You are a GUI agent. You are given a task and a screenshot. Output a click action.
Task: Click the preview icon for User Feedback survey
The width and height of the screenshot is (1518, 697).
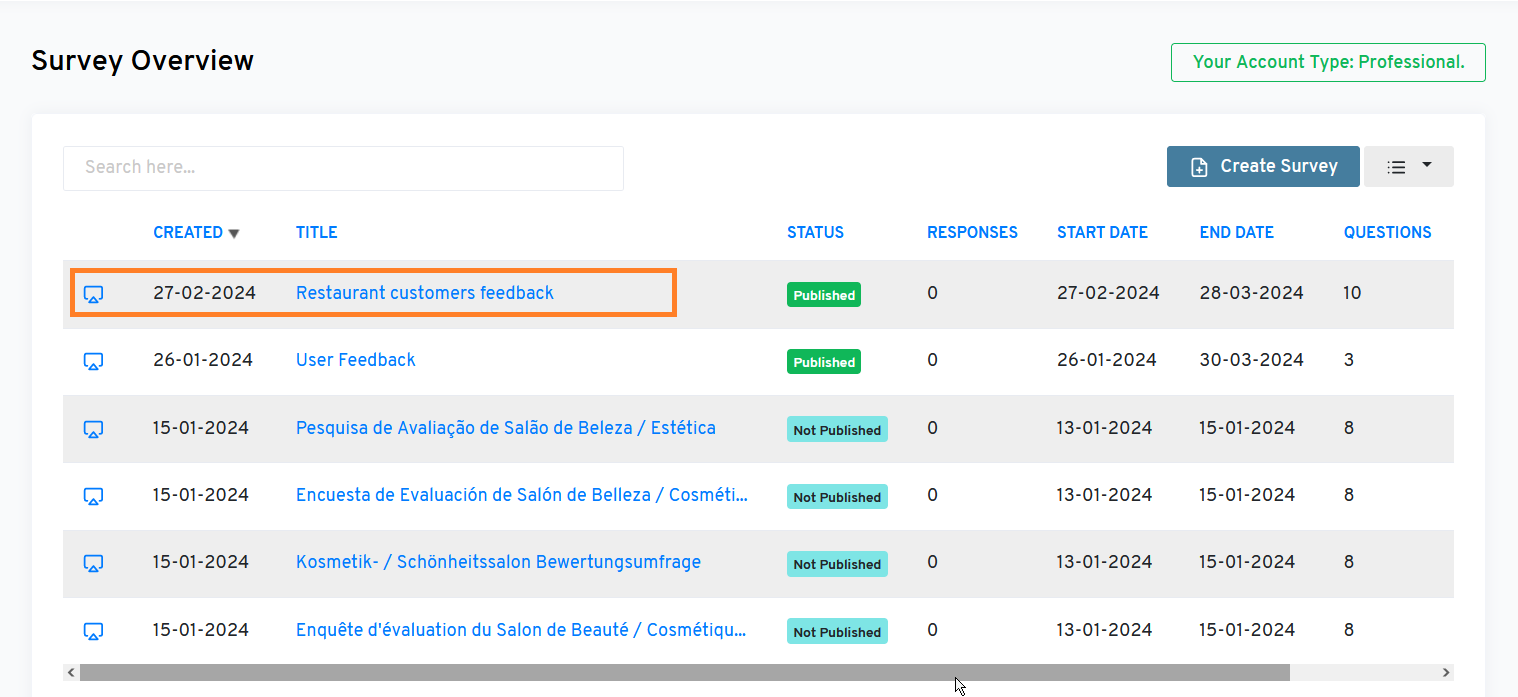click(93, 361)
